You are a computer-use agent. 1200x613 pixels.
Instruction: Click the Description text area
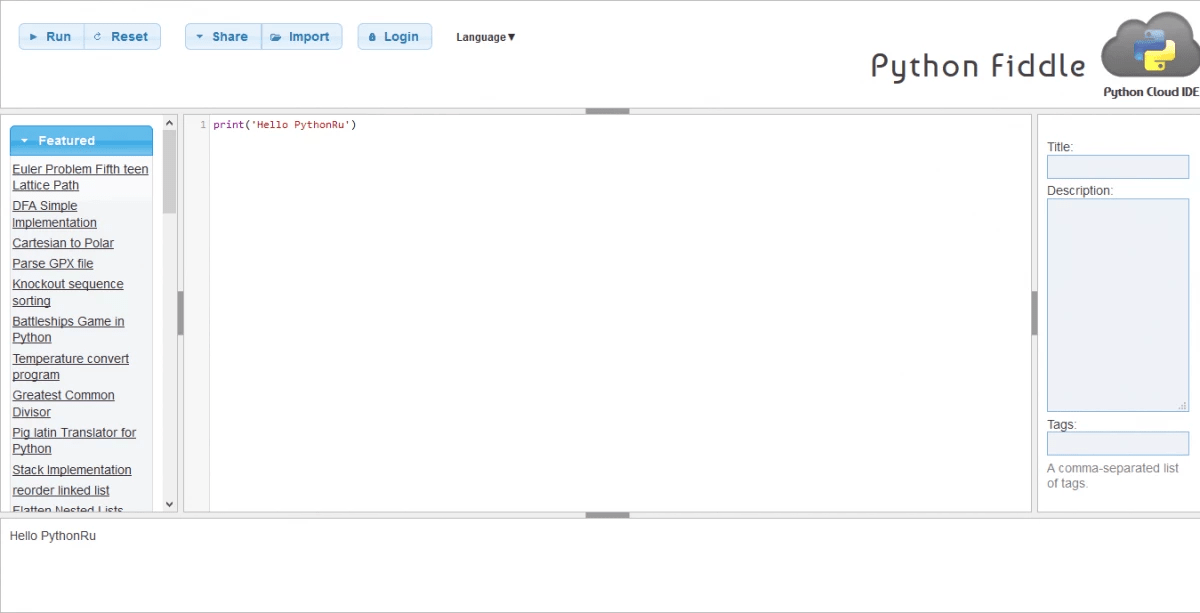(x=1118, y=305)
